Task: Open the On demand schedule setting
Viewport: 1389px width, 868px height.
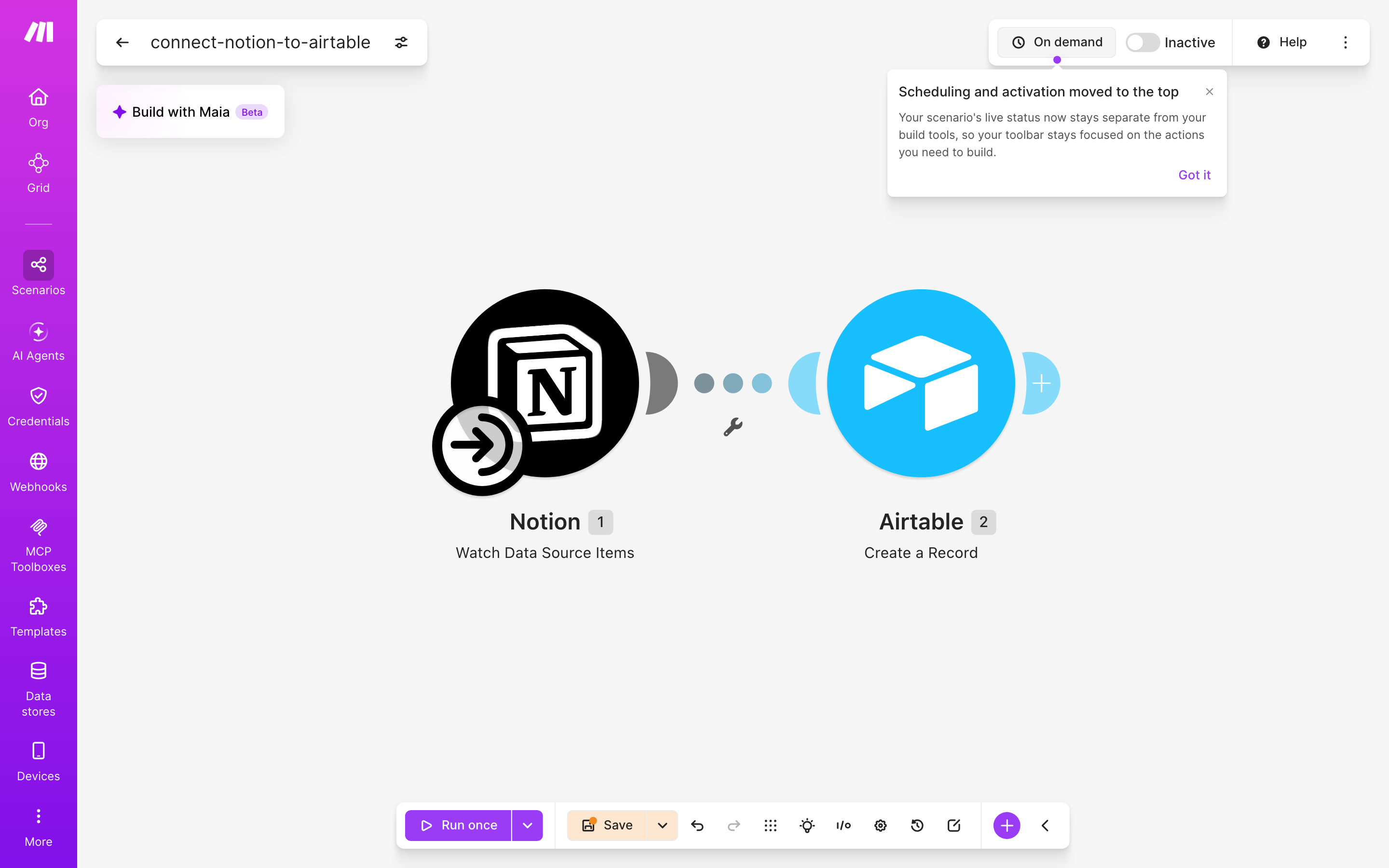Action: tap(1057, 42)
